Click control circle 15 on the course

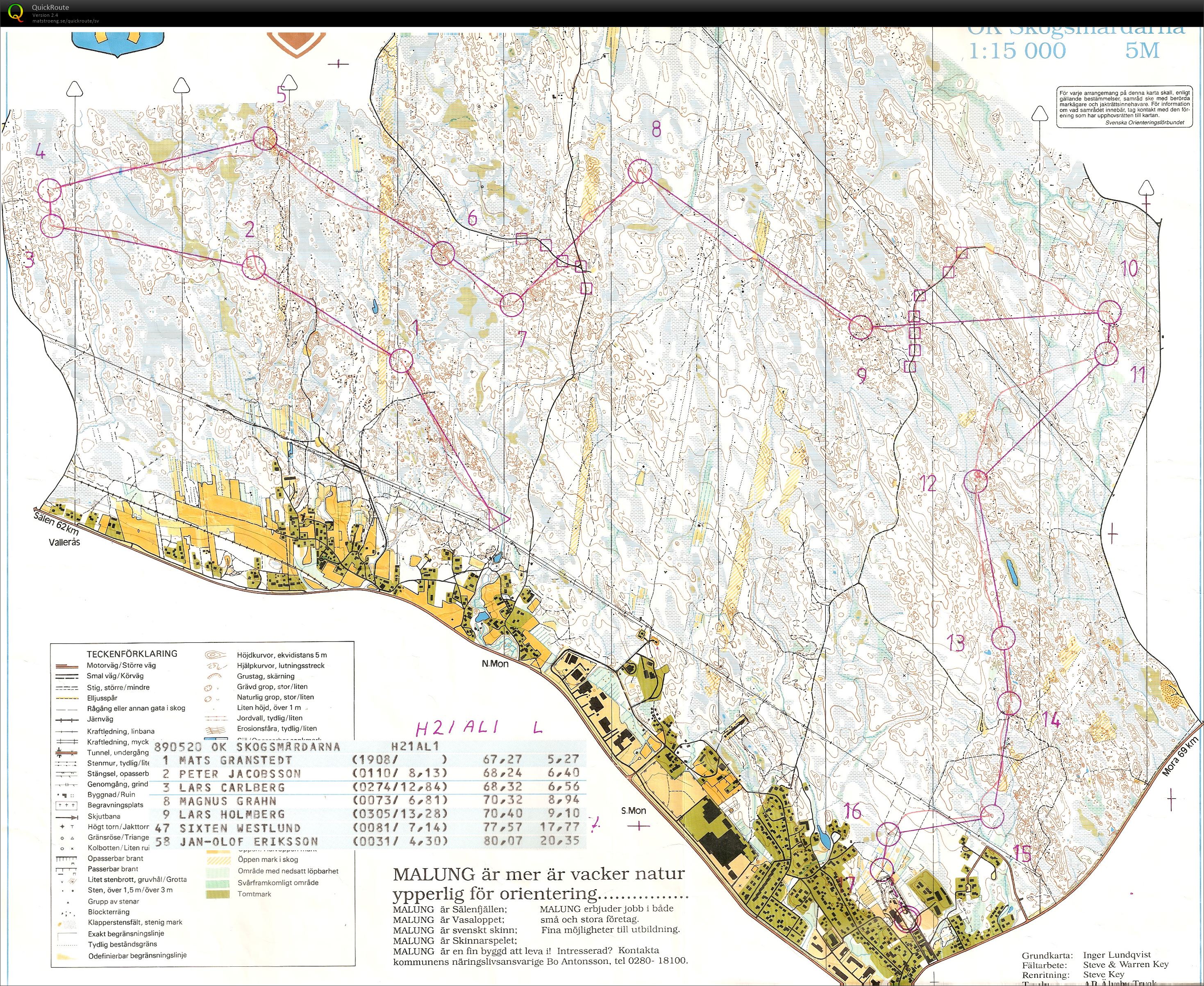(992, 816)
